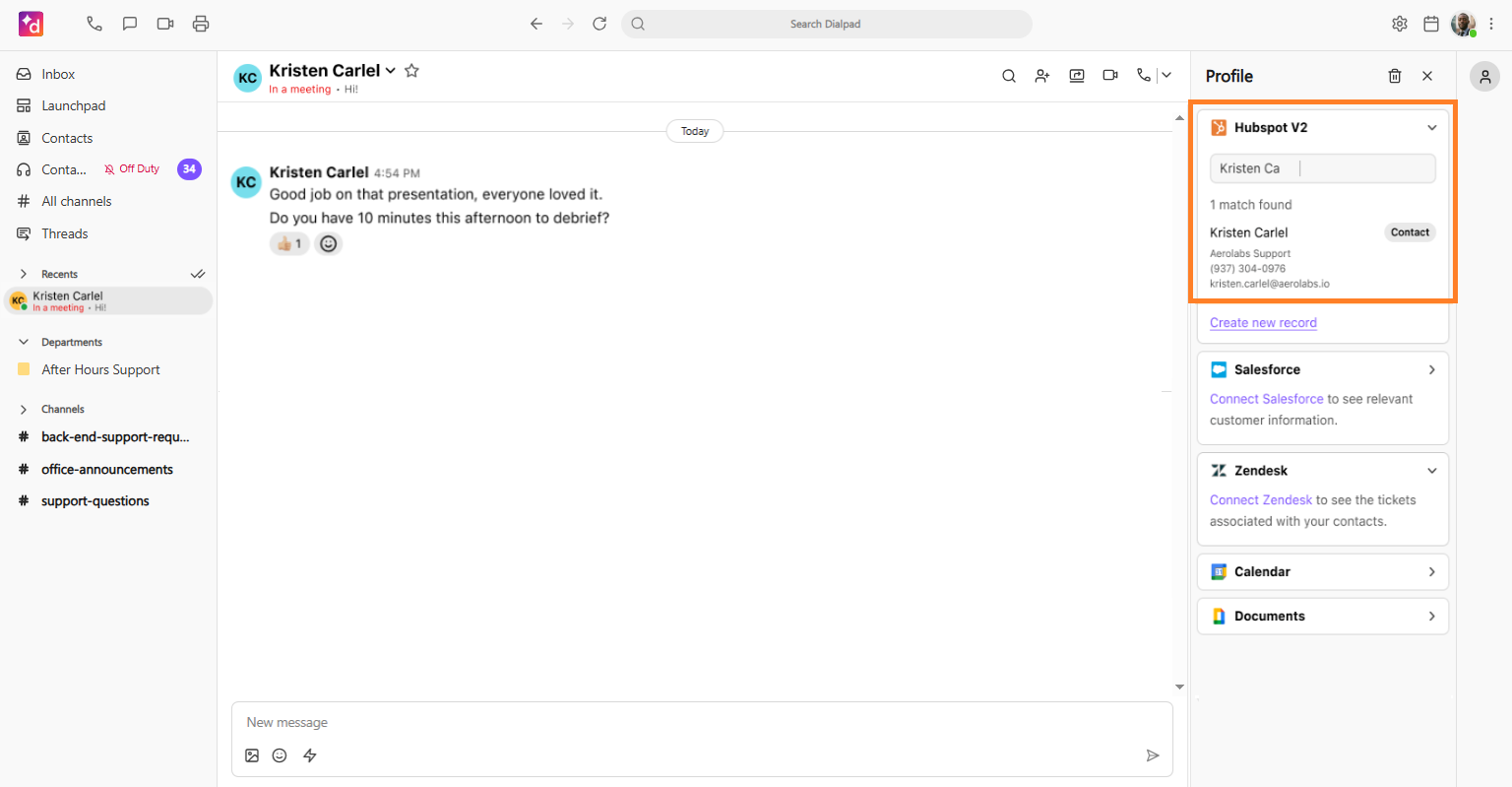
Task: Collapse the Departments section
Action: (24, 342)
